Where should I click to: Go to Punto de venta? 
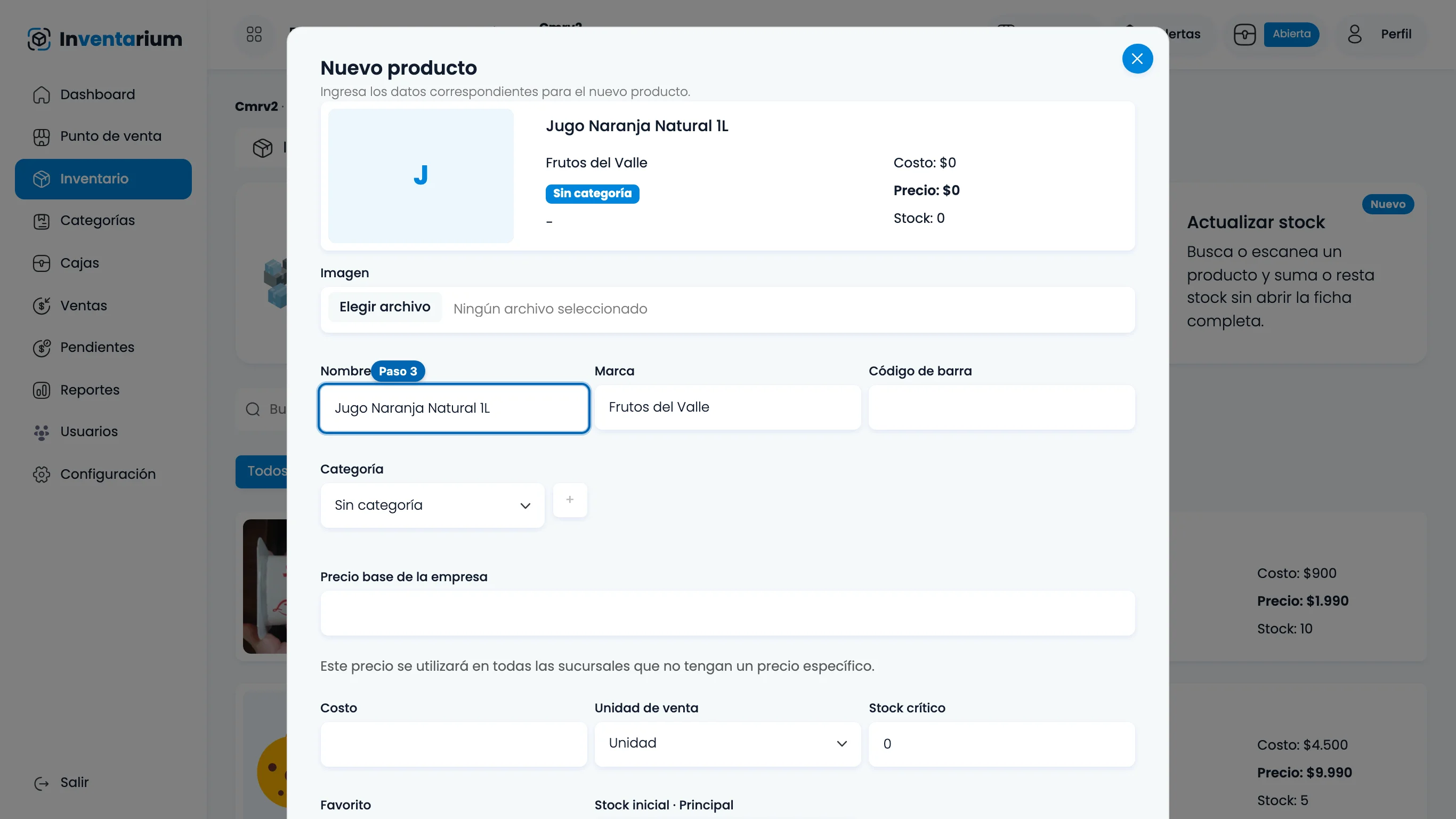103,136
